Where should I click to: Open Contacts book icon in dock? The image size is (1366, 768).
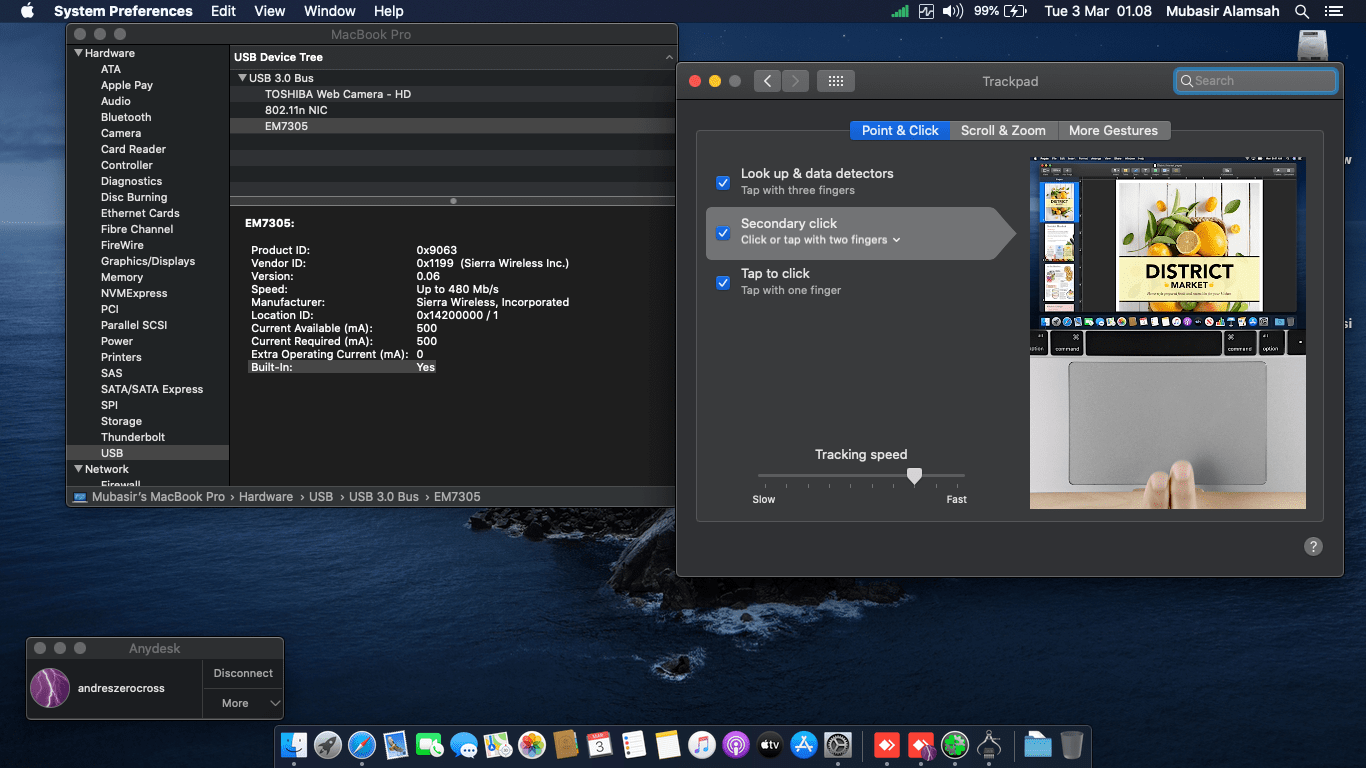pos(566,744)
